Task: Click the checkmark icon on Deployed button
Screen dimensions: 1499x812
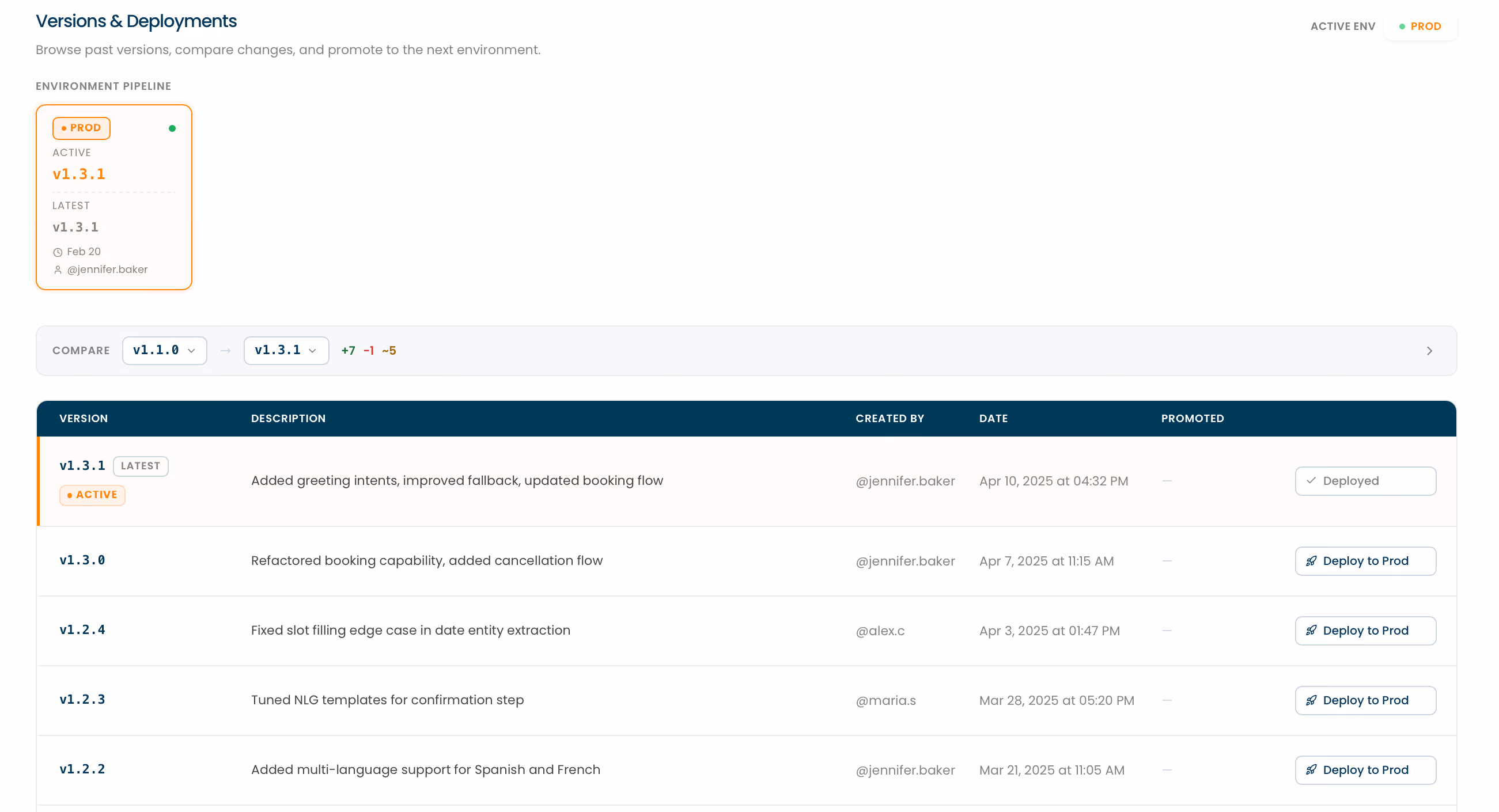Action: 1311,480
